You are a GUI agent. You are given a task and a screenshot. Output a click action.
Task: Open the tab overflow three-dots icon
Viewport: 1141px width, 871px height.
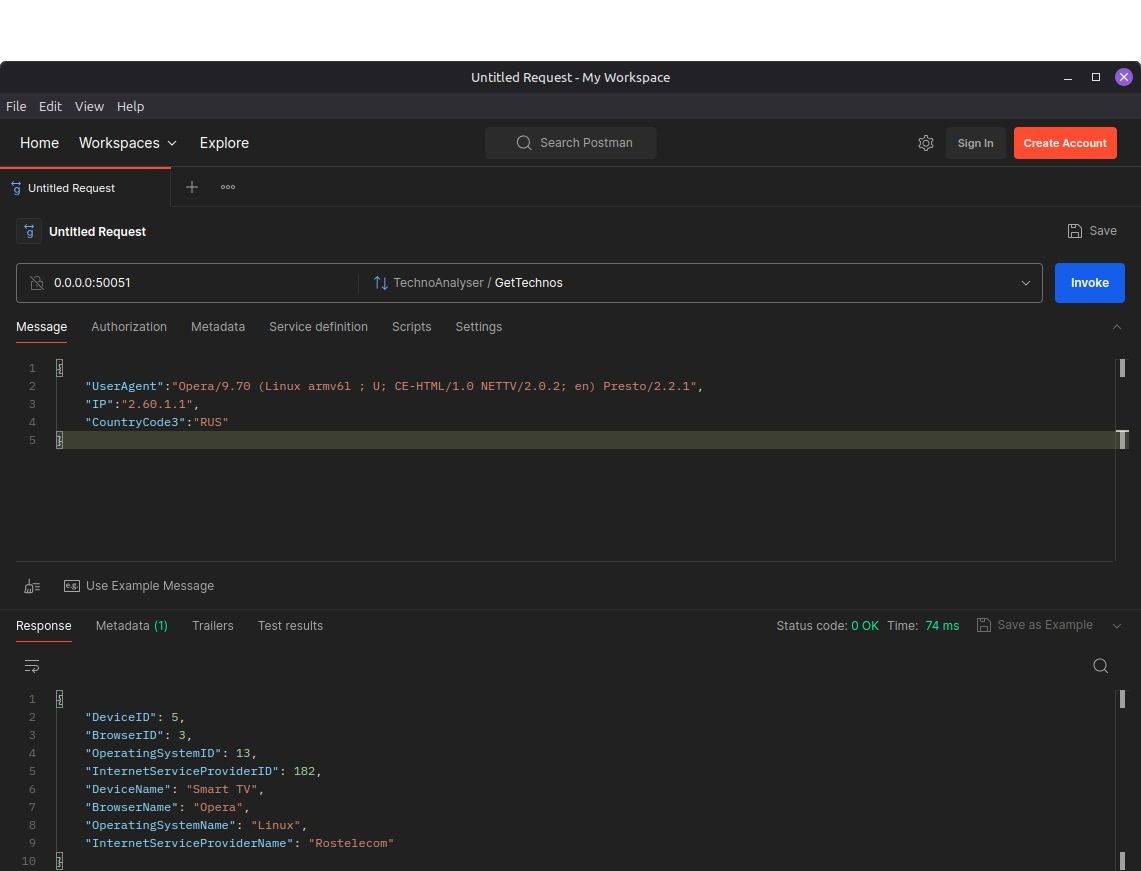tap(228, 187)
